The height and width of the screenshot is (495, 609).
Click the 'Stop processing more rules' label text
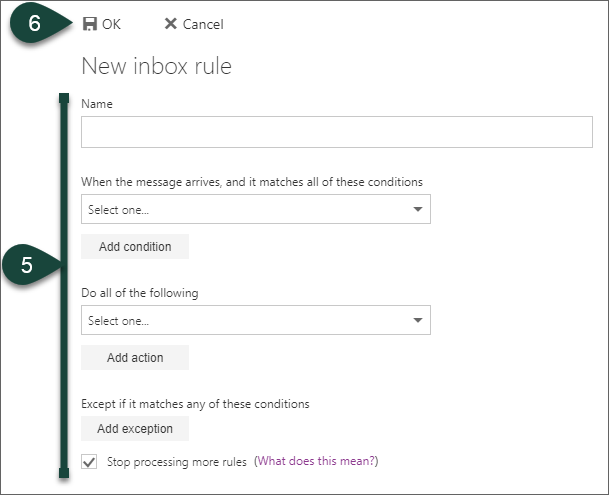pos(177,461)
